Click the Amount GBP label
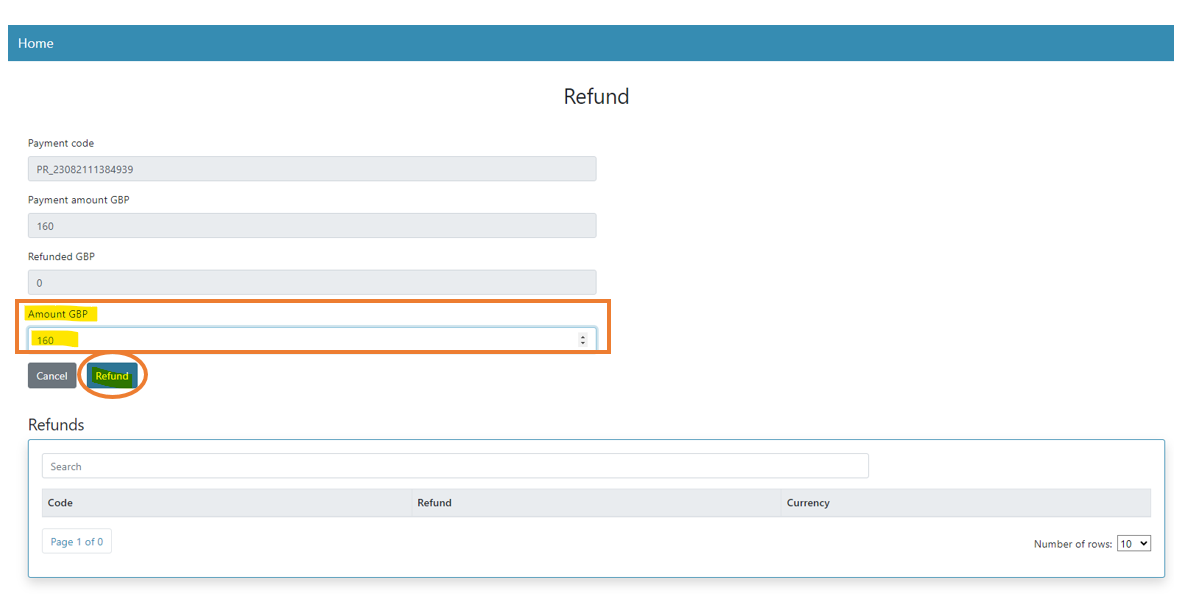Viewport: 1184px width, 614px height. [58, 314]
